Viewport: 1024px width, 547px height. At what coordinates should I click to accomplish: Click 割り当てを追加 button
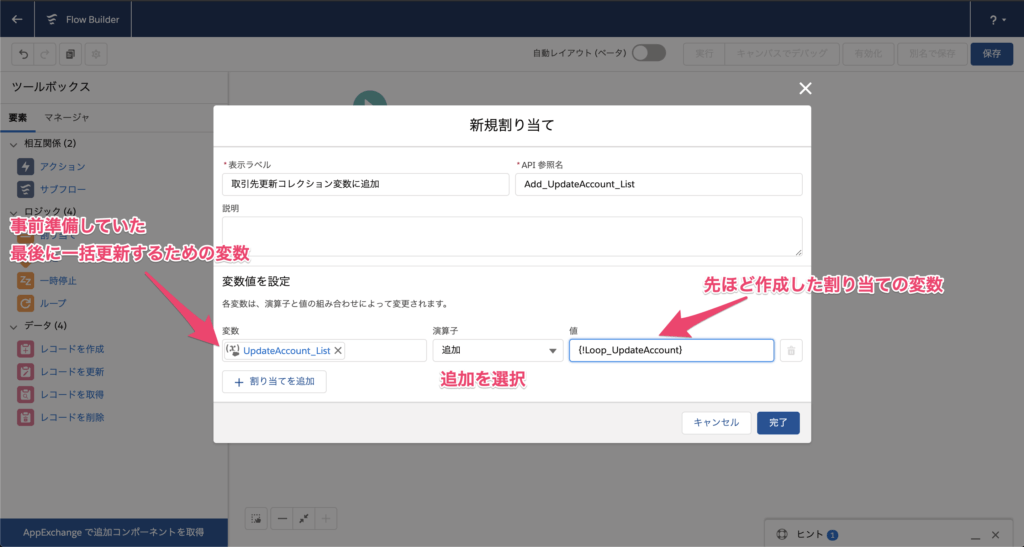point(274,382)
